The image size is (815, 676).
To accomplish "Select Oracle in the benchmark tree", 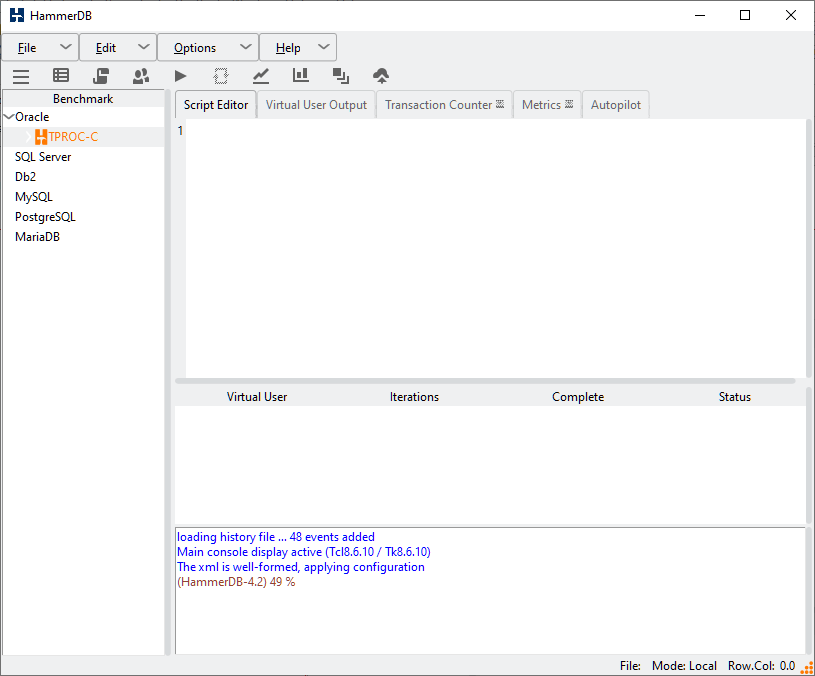I will [32, 116].
